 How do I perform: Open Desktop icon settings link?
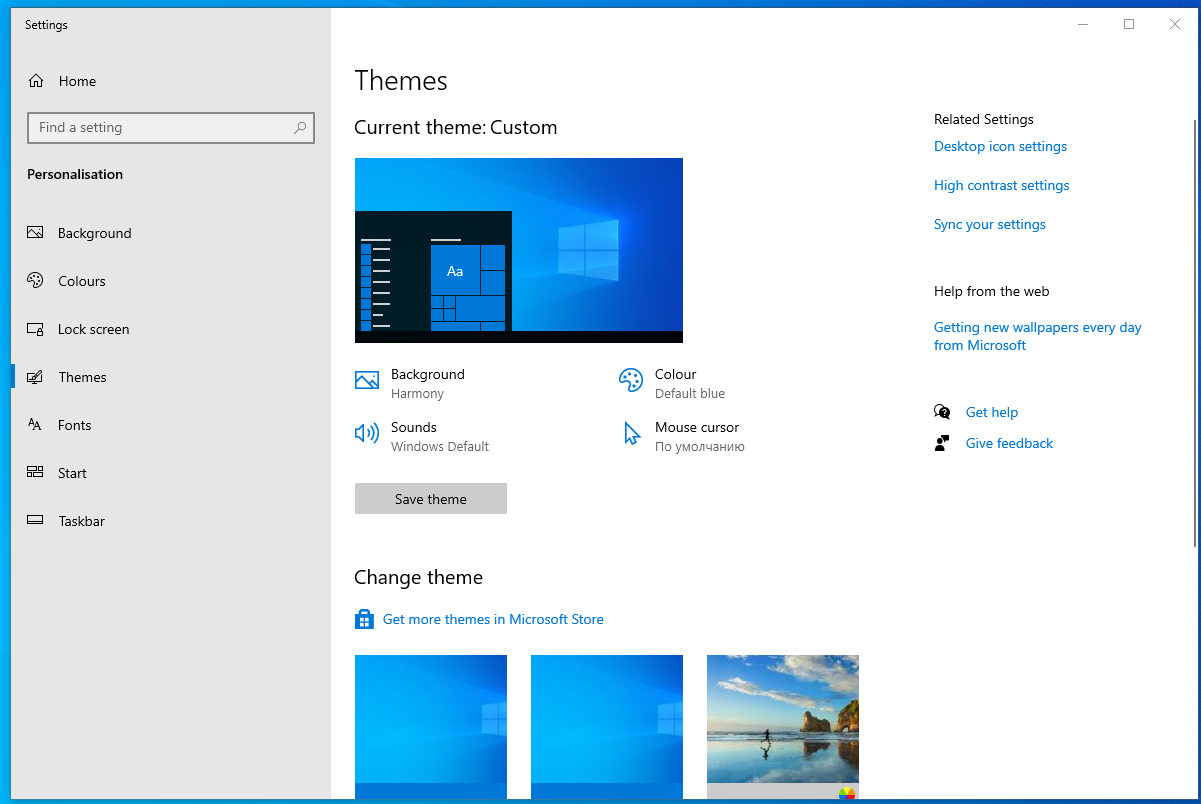[x=1000, y=146]
